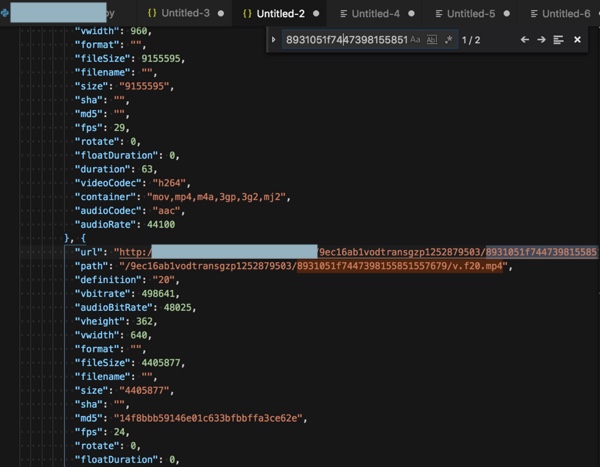Click the highlighted match in path line
Viewport: 600px width, 467px height.
(x=399, y=266)
